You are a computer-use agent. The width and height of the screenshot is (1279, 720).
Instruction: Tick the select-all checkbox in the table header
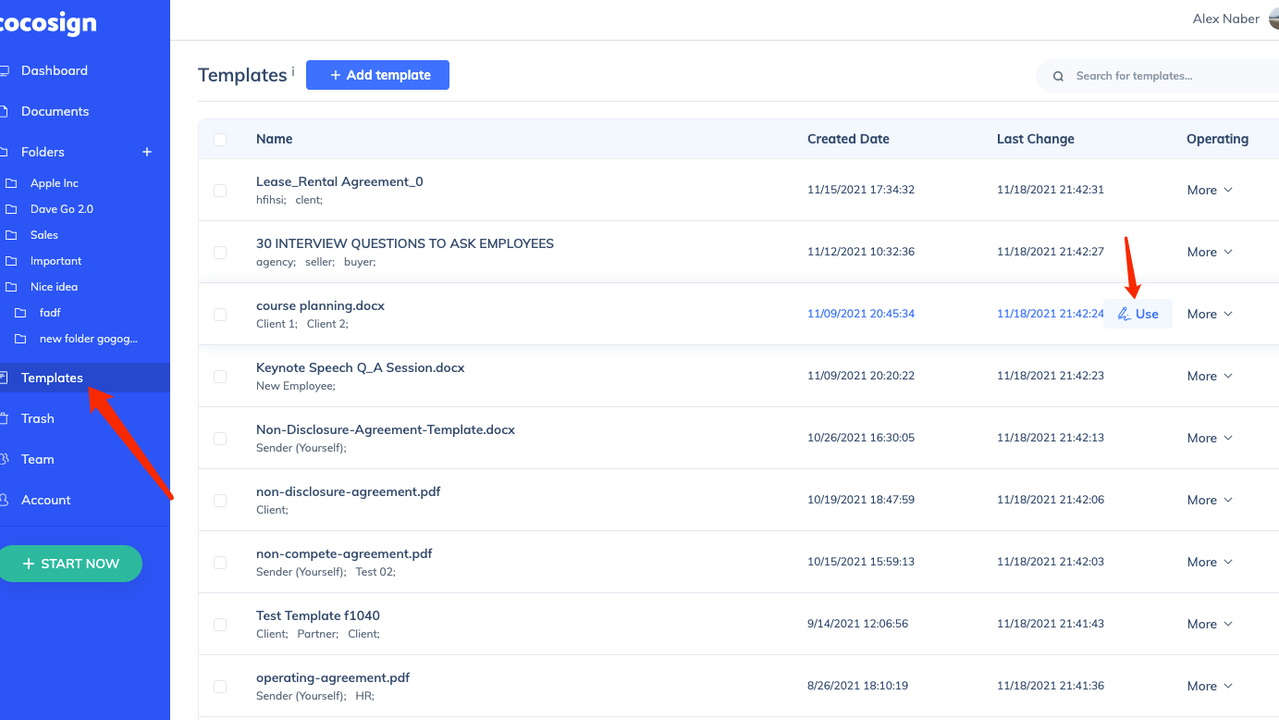pos(220,139)
